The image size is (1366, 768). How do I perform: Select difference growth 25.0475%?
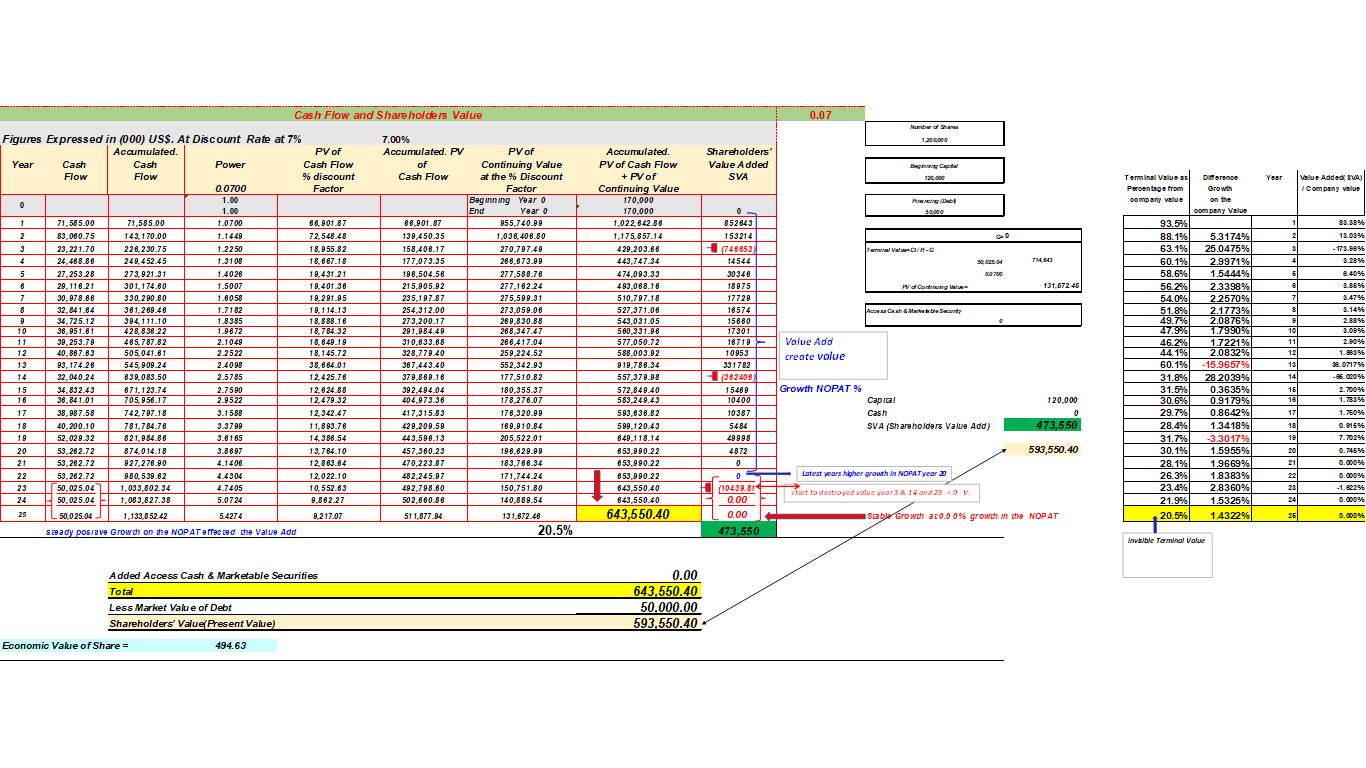(x=1225, y=247)
